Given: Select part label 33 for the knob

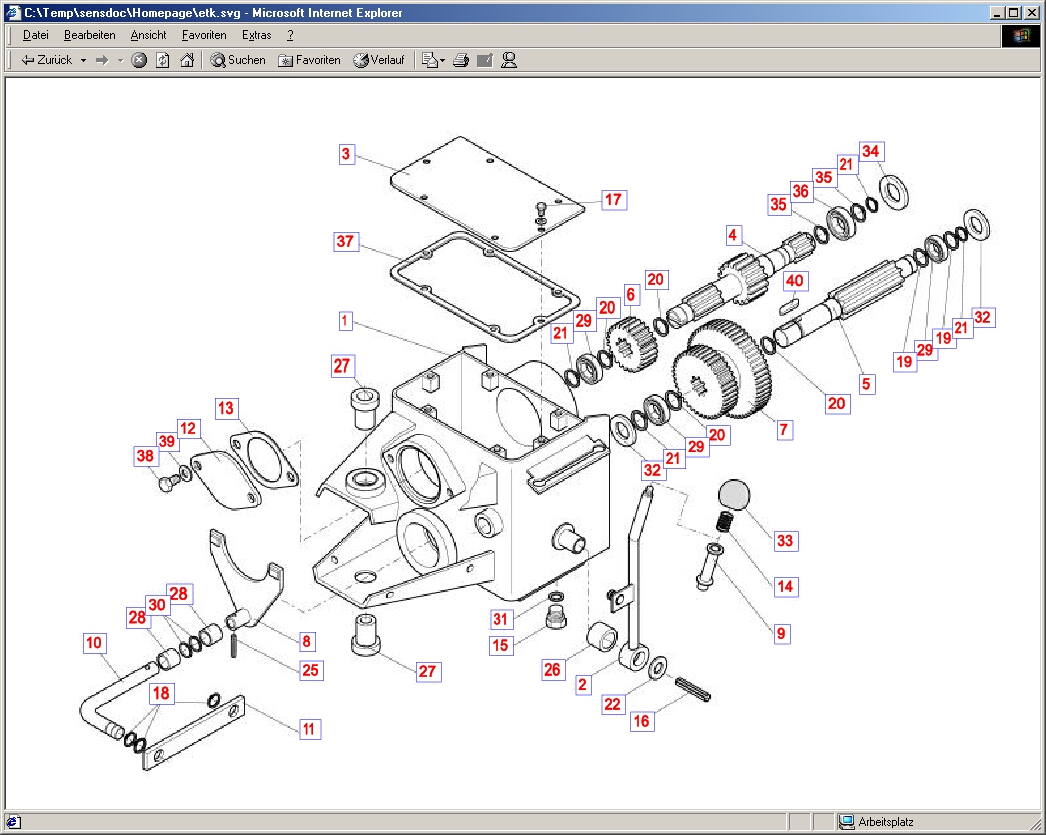Looking at the screenshot, I should 785,541.
